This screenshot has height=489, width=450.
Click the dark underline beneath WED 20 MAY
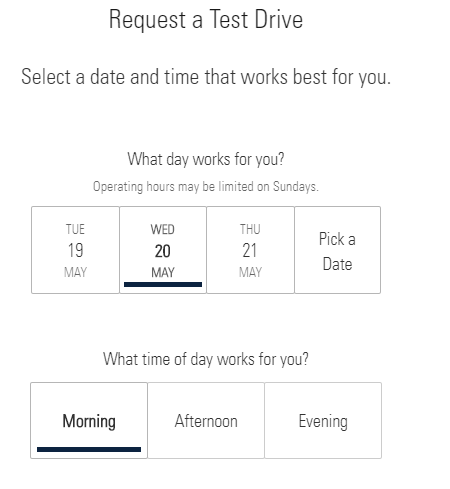[x=163, y=284]
